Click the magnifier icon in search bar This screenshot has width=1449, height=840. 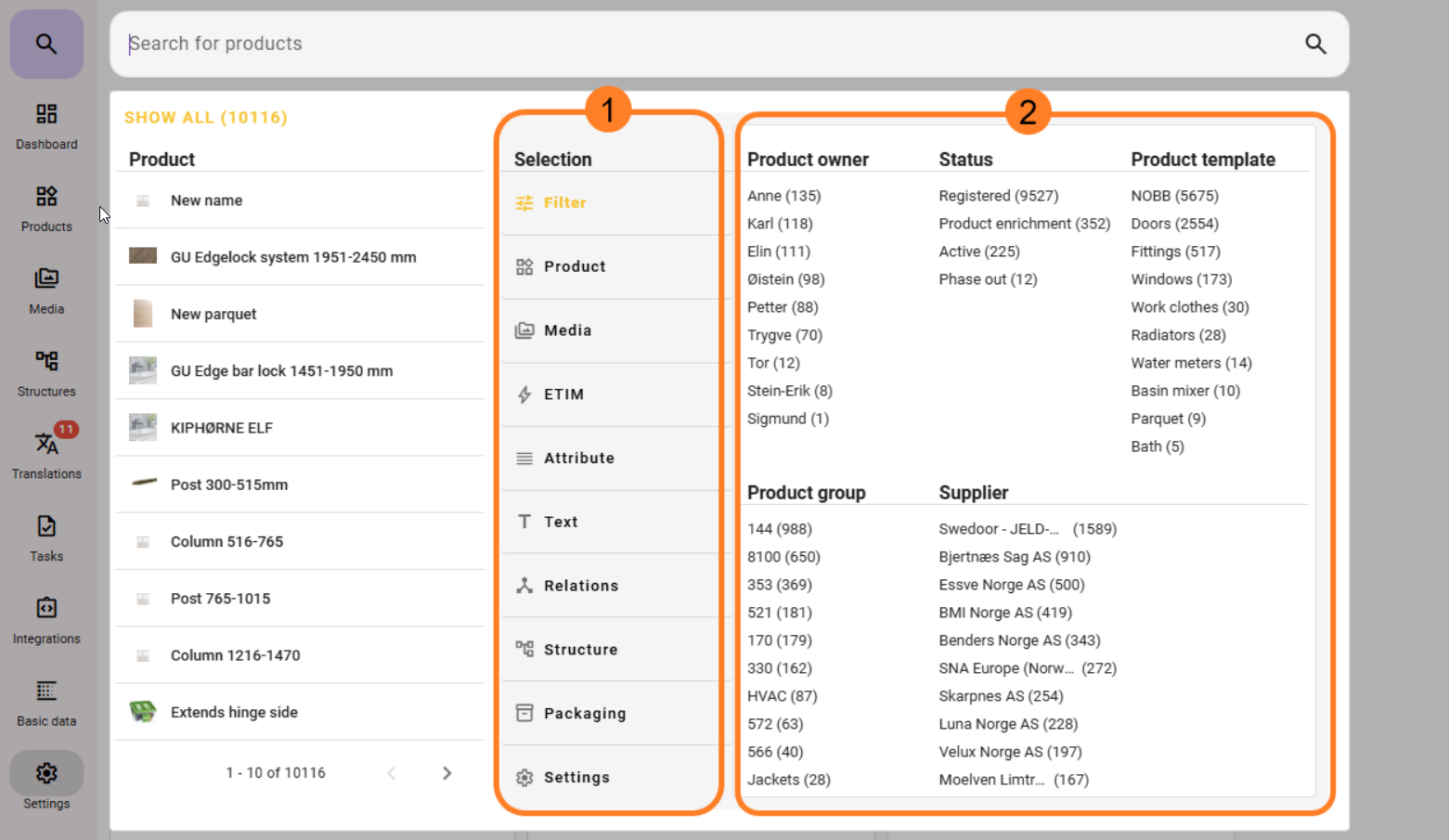(x=1314, y=44)
